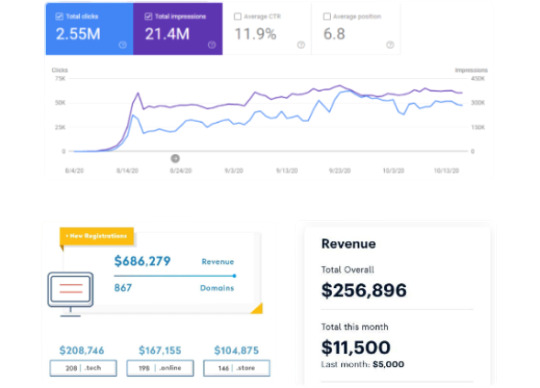
Task: Select the .tech domain box
Action: point(83,368)
